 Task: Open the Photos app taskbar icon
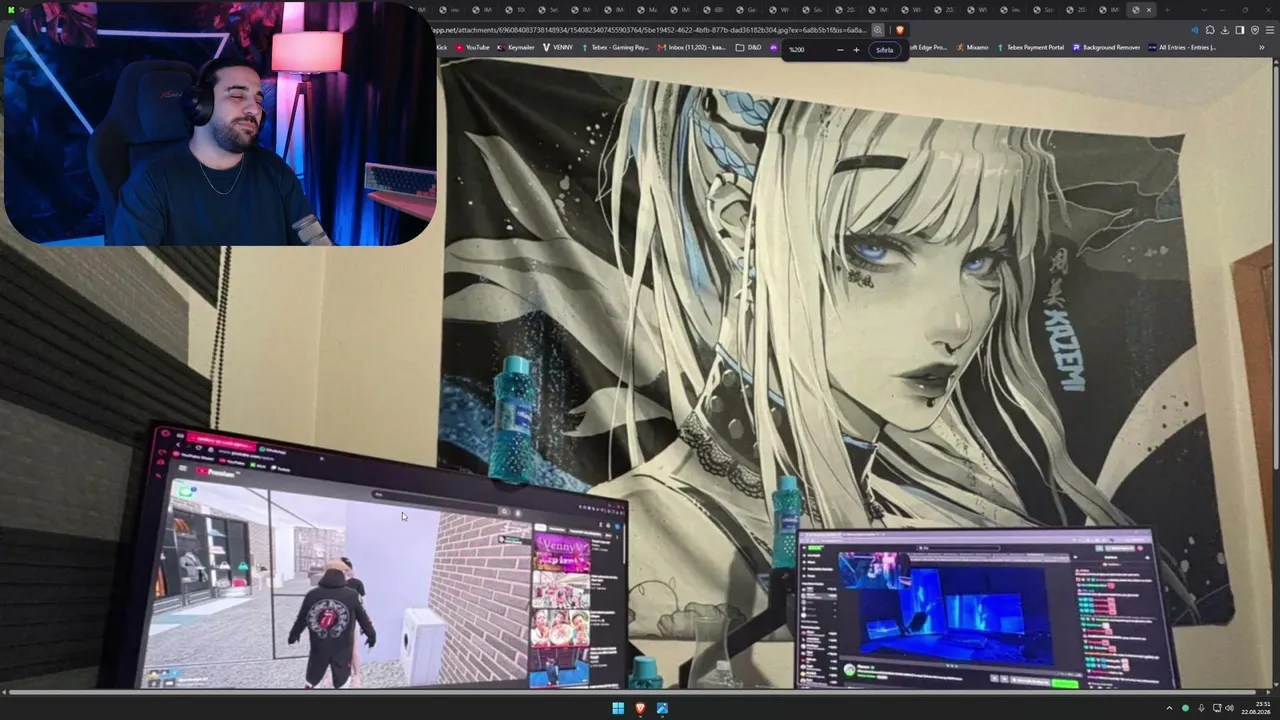pyautogui.click(x=662, y=709)
